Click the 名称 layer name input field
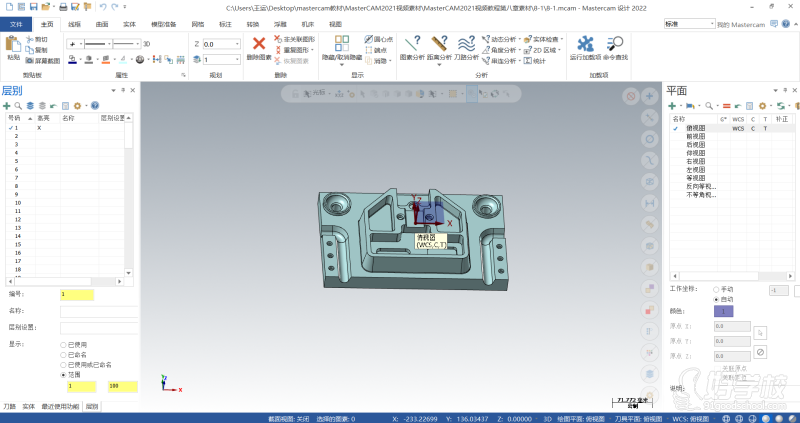 coord(98,311)
